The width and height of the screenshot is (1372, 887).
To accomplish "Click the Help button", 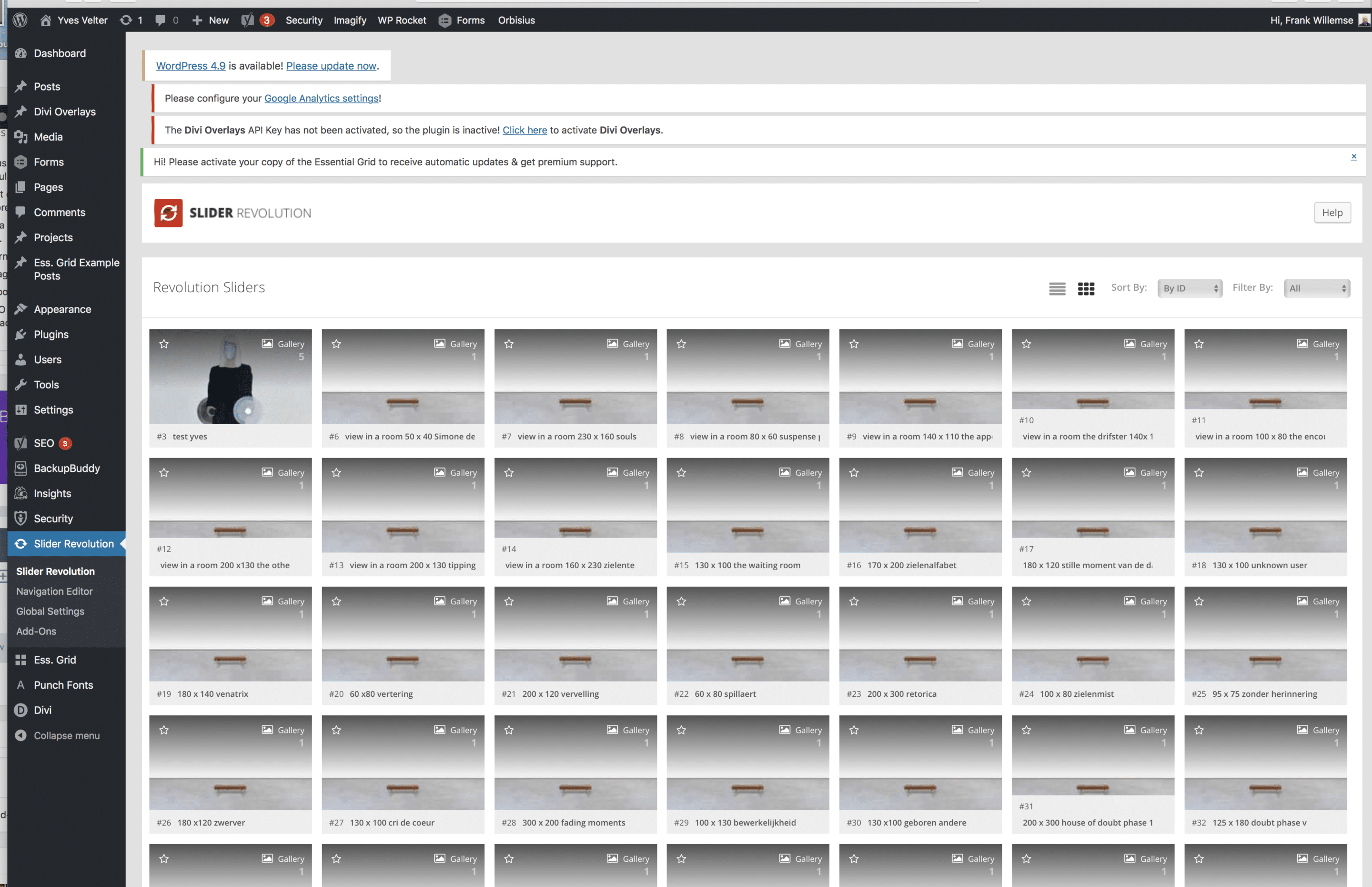I will click(1332, 213).
